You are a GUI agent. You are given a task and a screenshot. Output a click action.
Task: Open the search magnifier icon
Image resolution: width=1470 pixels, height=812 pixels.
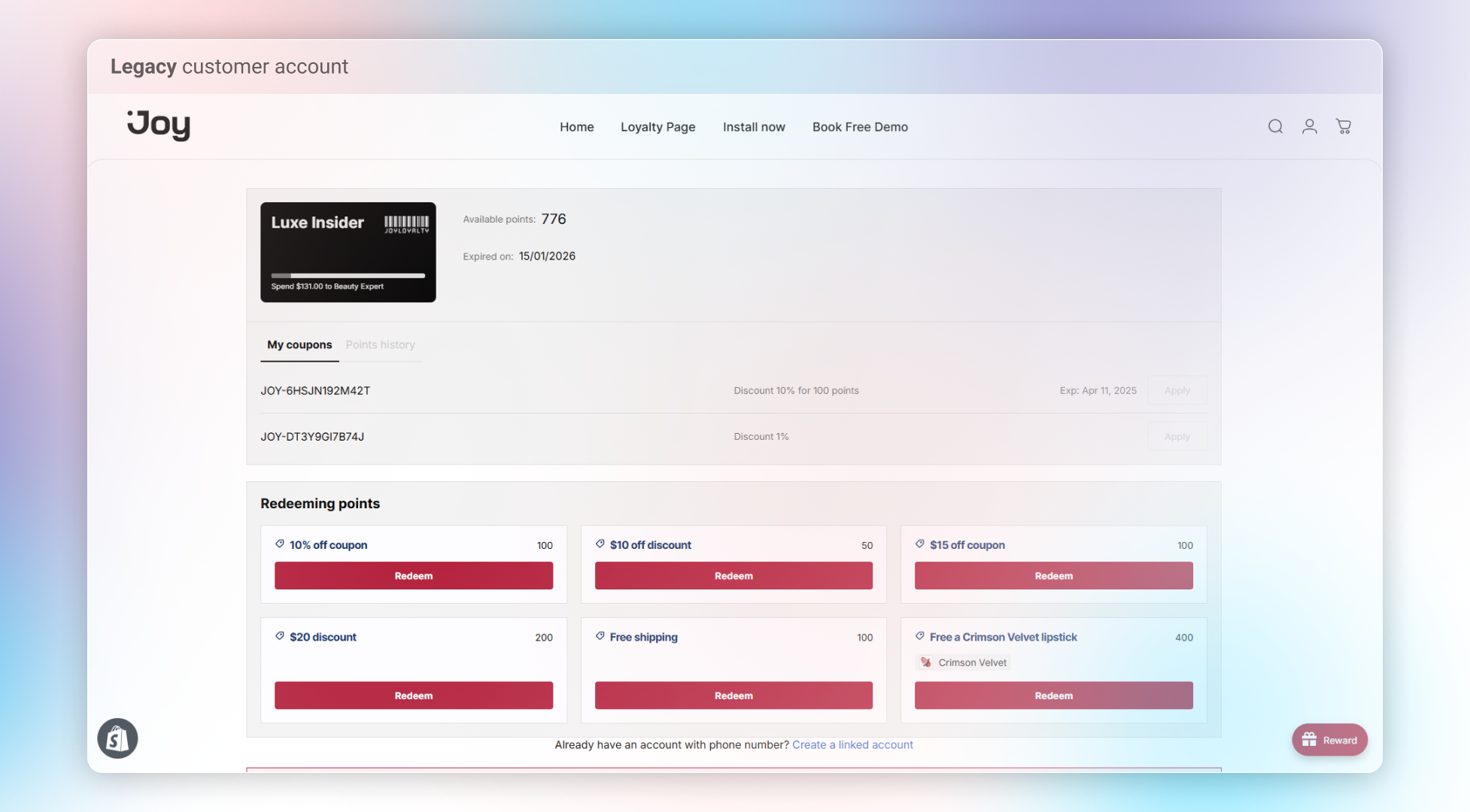[1275, 126]
